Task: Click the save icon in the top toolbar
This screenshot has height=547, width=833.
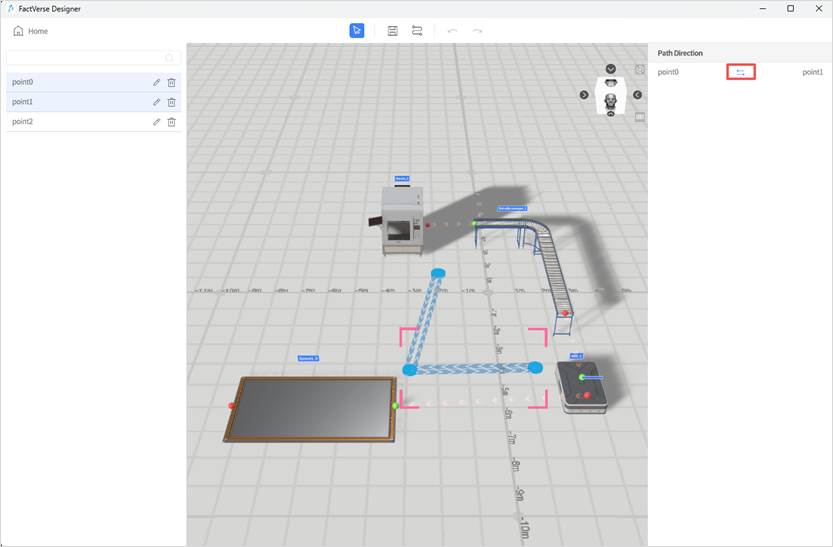Action: click(393, 31)
